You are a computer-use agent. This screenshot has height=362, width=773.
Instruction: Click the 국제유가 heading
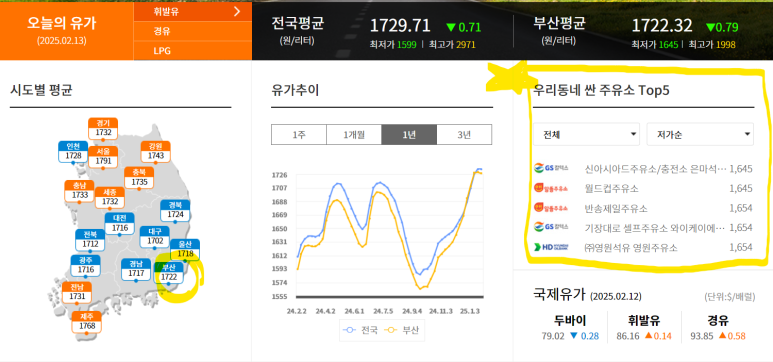point(560,295)
